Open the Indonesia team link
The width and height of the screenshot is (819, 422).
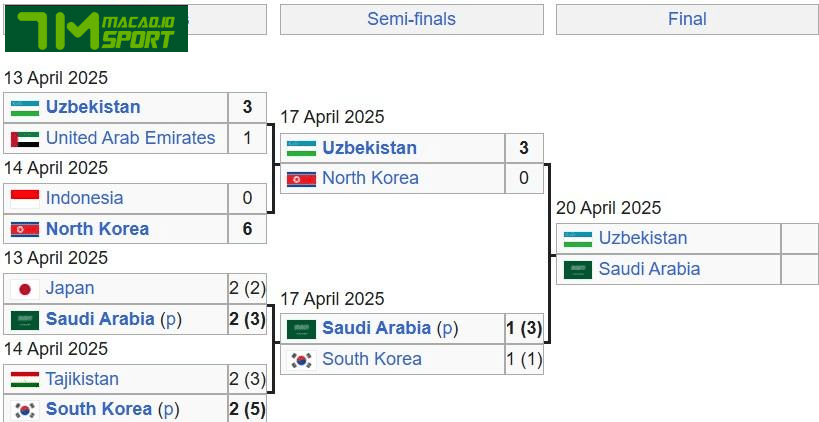click(84, 198)
